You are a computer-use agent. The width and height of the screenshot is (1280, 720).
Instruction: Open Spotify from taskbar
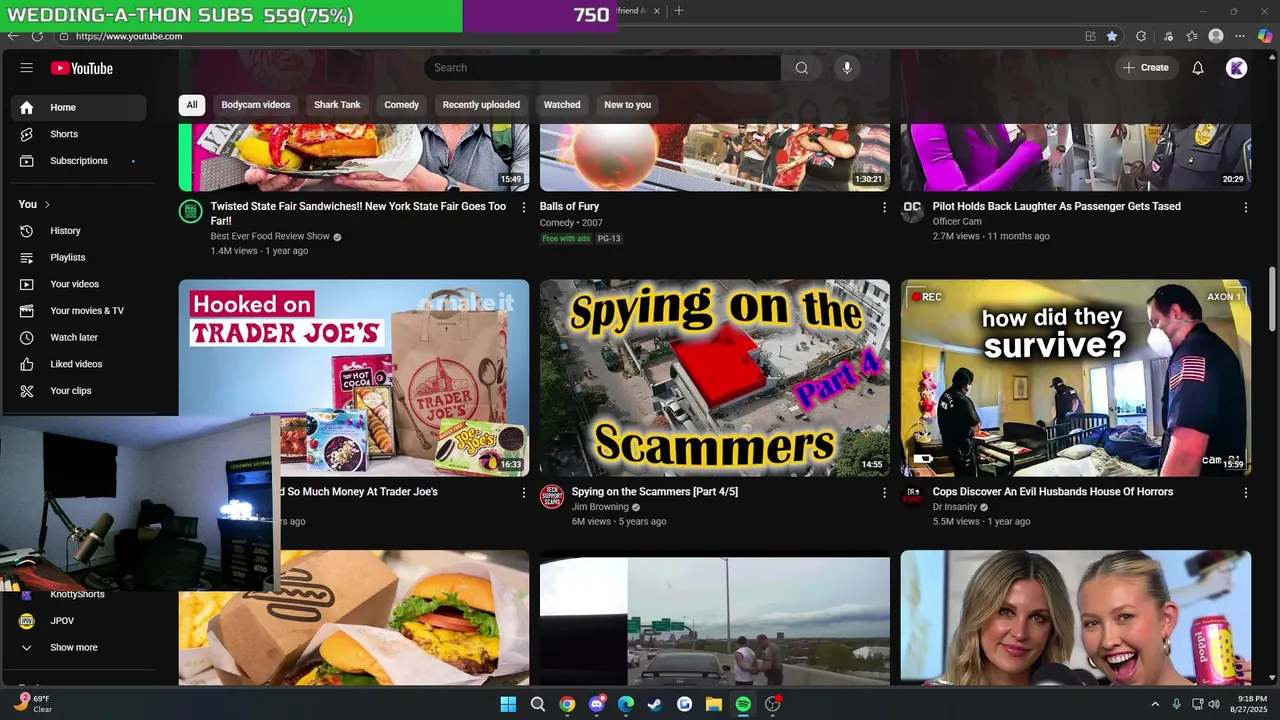743,704
